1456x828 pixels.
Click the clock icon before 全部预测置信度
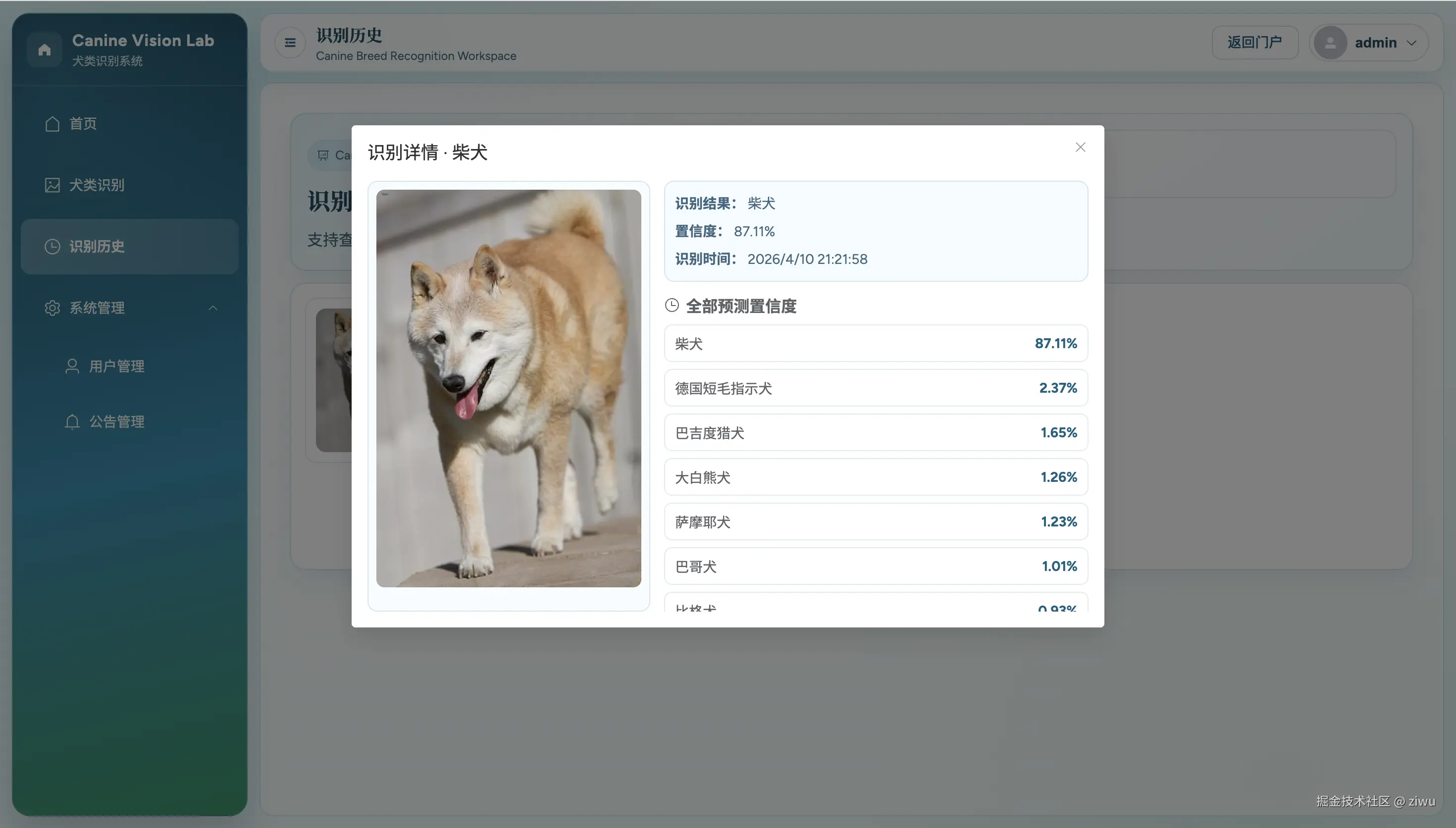coord(672,305)
